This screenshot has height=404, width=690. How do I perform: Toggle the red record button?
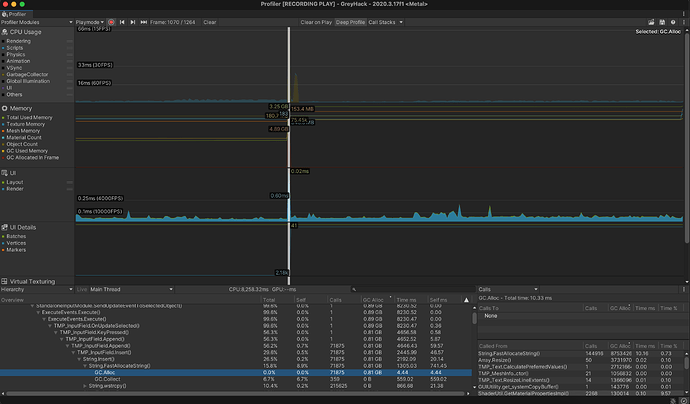111,21
